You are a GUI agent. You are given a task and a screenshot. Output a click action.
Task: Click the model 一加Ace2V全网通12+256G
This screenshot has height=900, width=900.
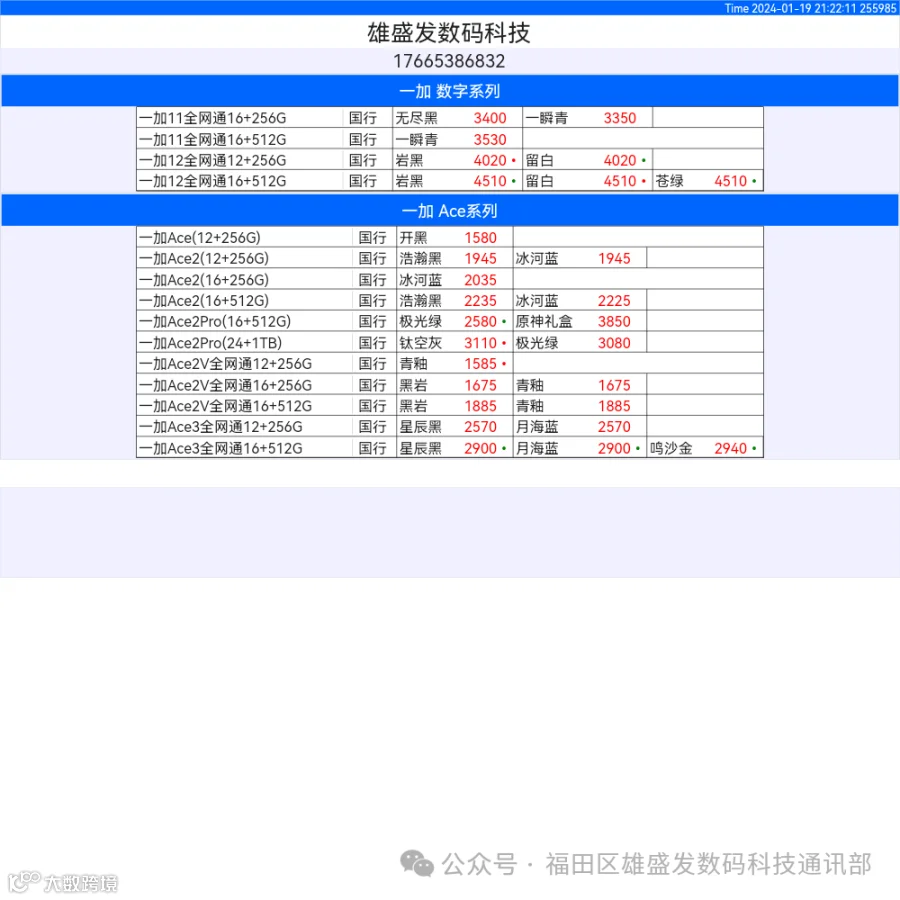point(226,364)
